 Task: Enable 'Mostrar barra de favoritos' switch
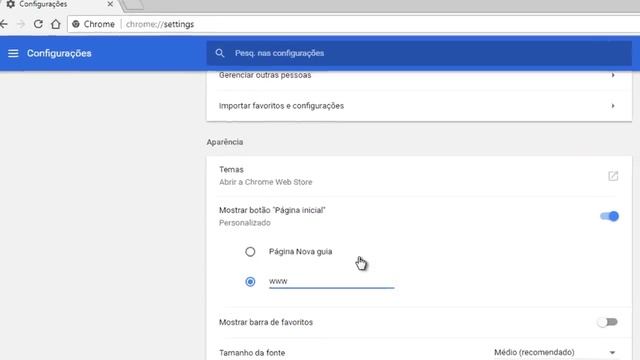pos(607,322)
